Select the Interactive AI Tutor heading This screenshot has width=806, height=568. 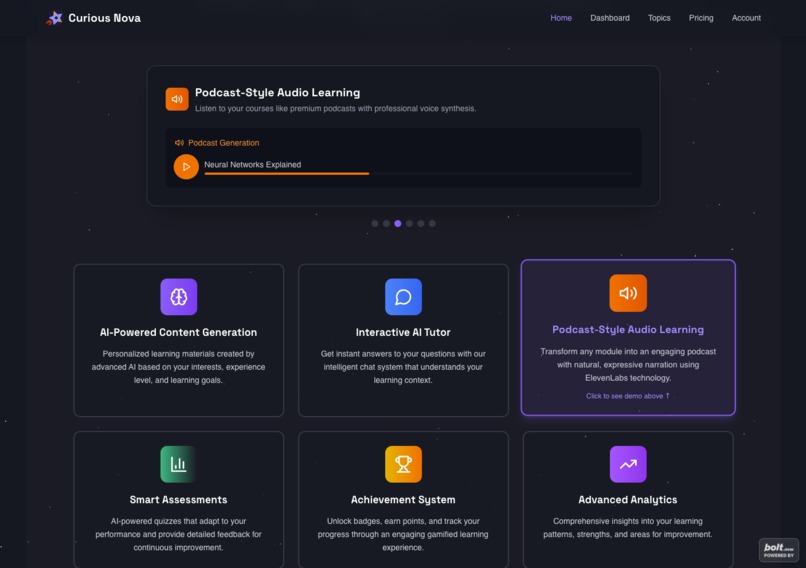pyautogui.click(x=403, y=333)
